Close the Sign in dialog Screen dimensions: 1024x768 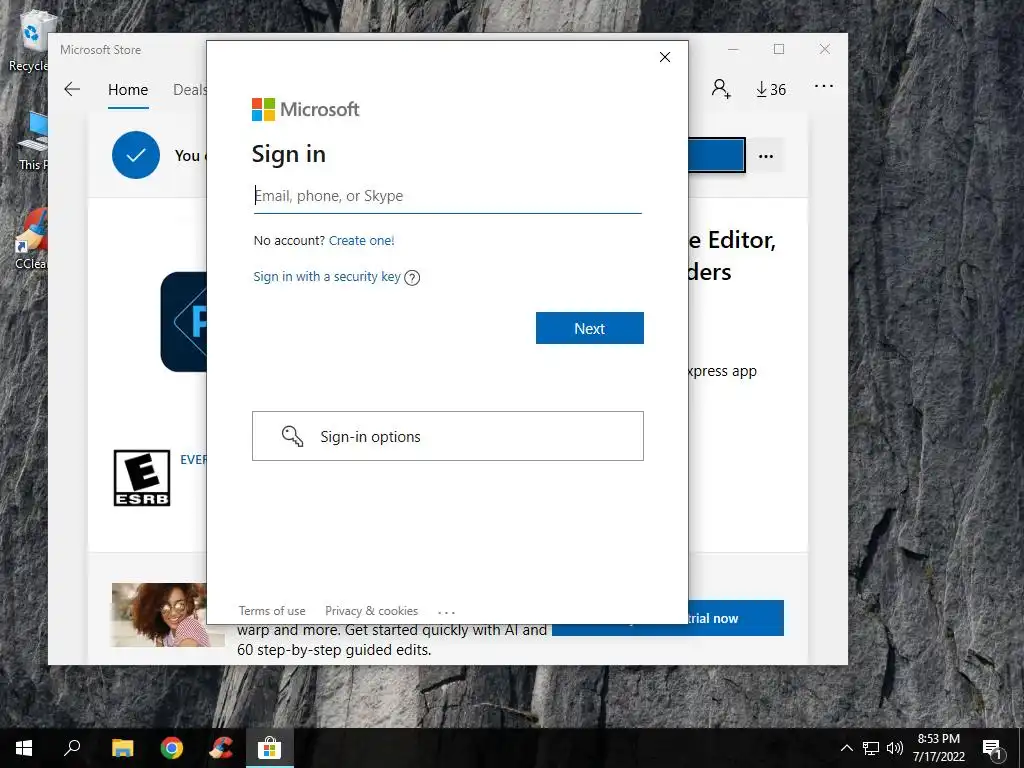[665, 57]
